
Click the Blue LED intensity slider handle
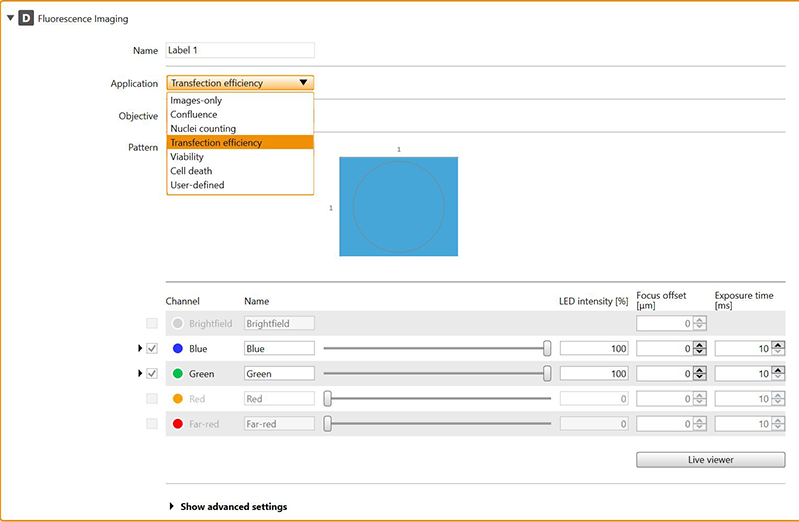pyautogui.click(x=547, y=348)
